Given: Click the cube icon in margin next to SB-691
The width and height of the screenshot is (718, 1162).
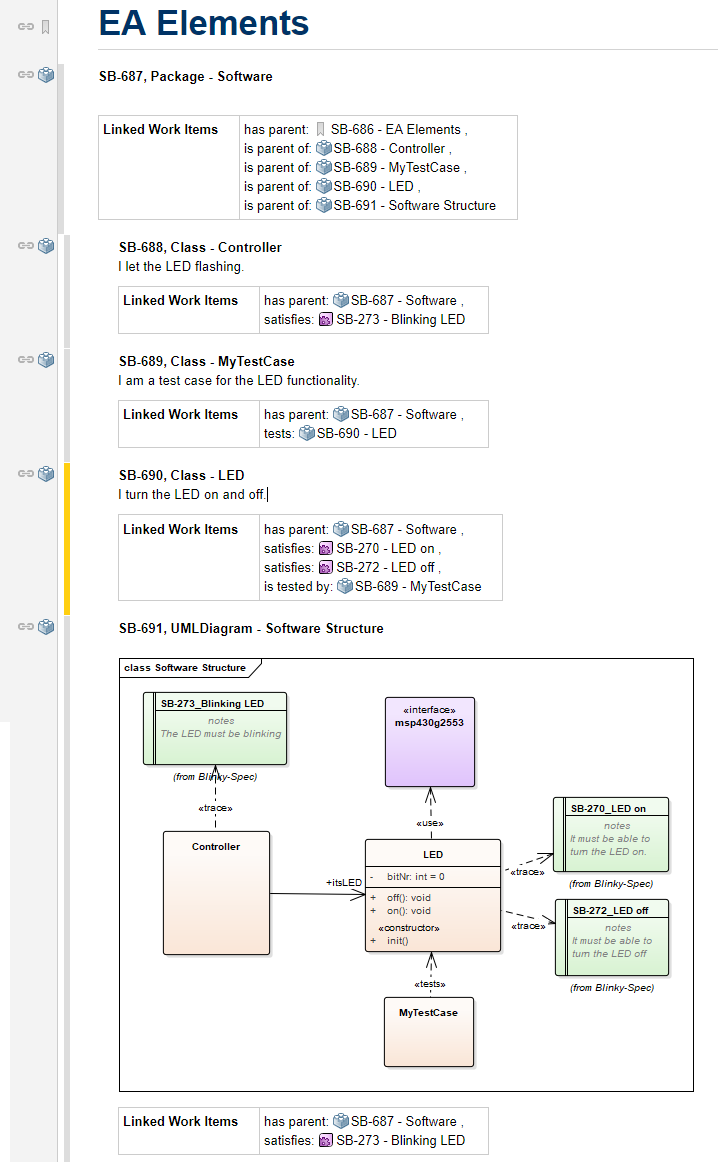Looking at the screenshot, I should 46,627.
